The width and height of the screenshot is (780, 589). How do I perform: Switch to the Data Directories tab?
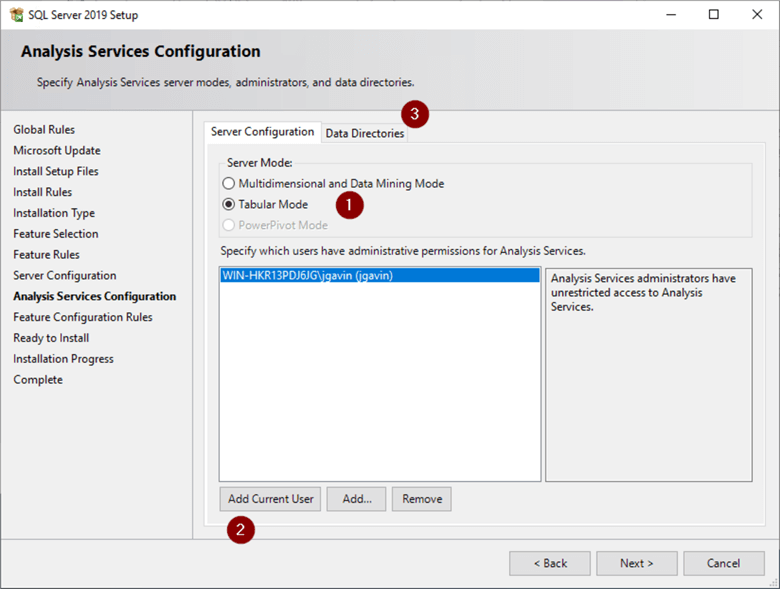click(365, 133)
